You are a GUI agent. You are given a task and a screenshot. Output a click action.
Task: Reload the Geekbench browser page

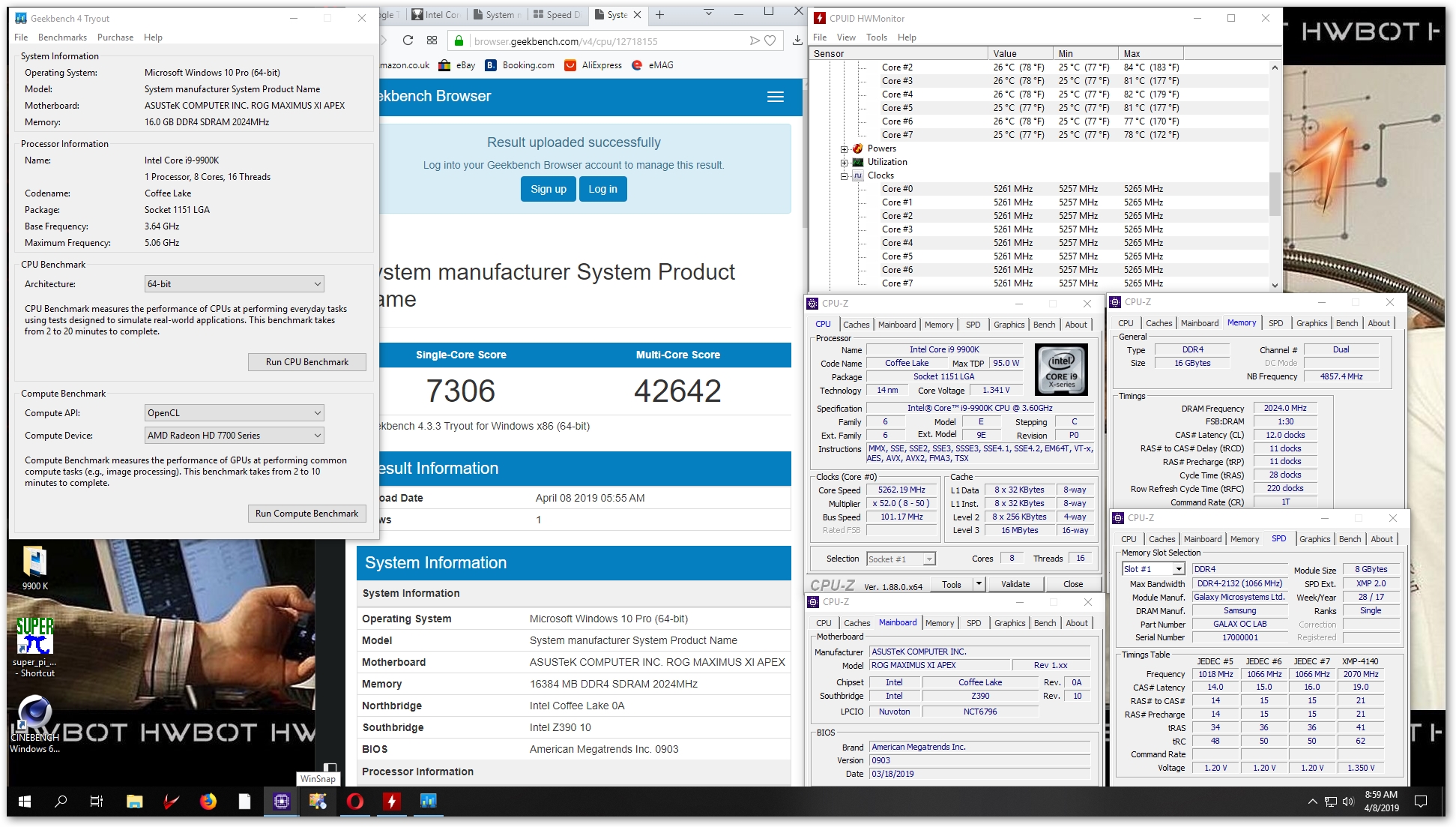[408, 40]
